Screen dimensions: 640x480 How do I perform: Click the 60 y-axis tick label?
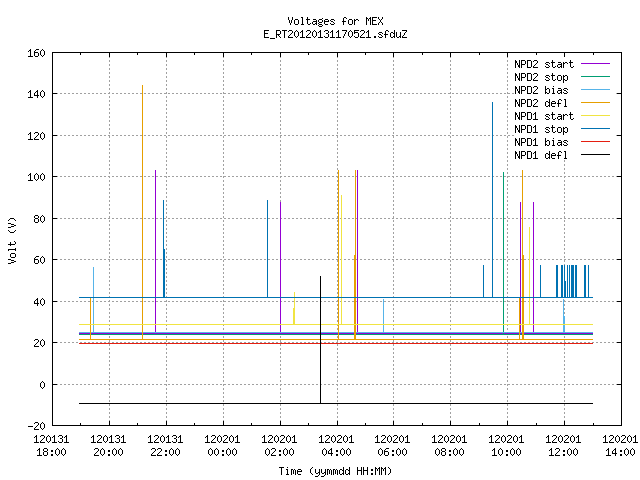point(39,260)
